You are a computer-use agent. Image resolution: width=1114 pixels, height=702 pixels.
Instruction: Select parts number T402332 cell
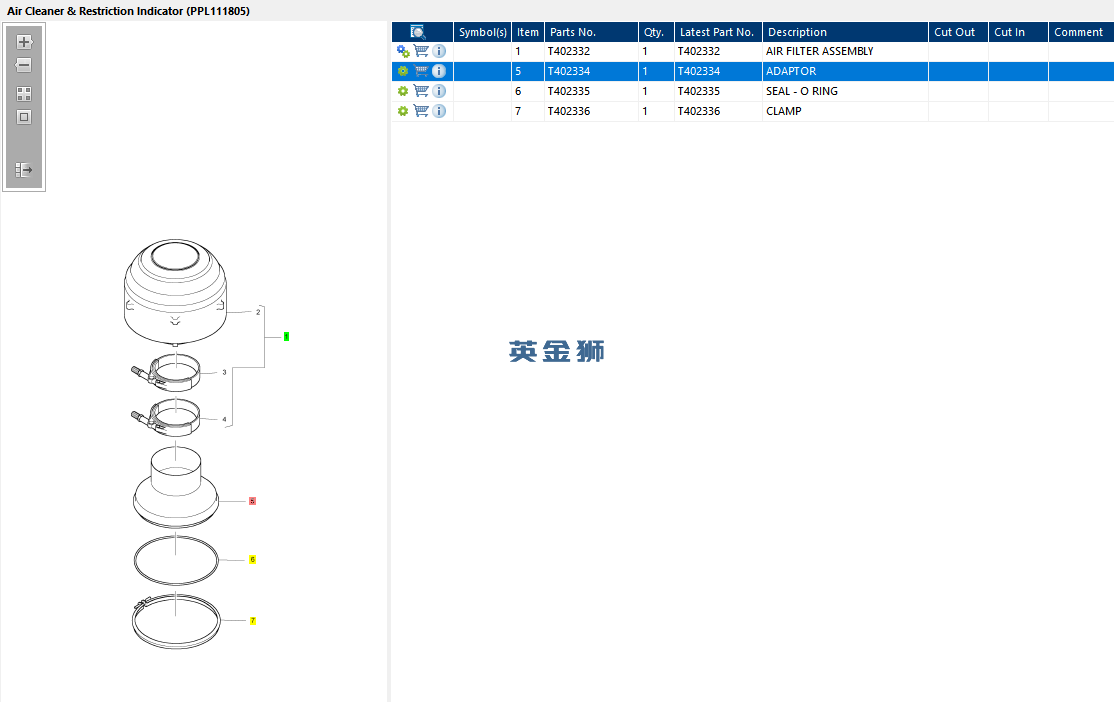pyautogui.click(x=591, y=51)
